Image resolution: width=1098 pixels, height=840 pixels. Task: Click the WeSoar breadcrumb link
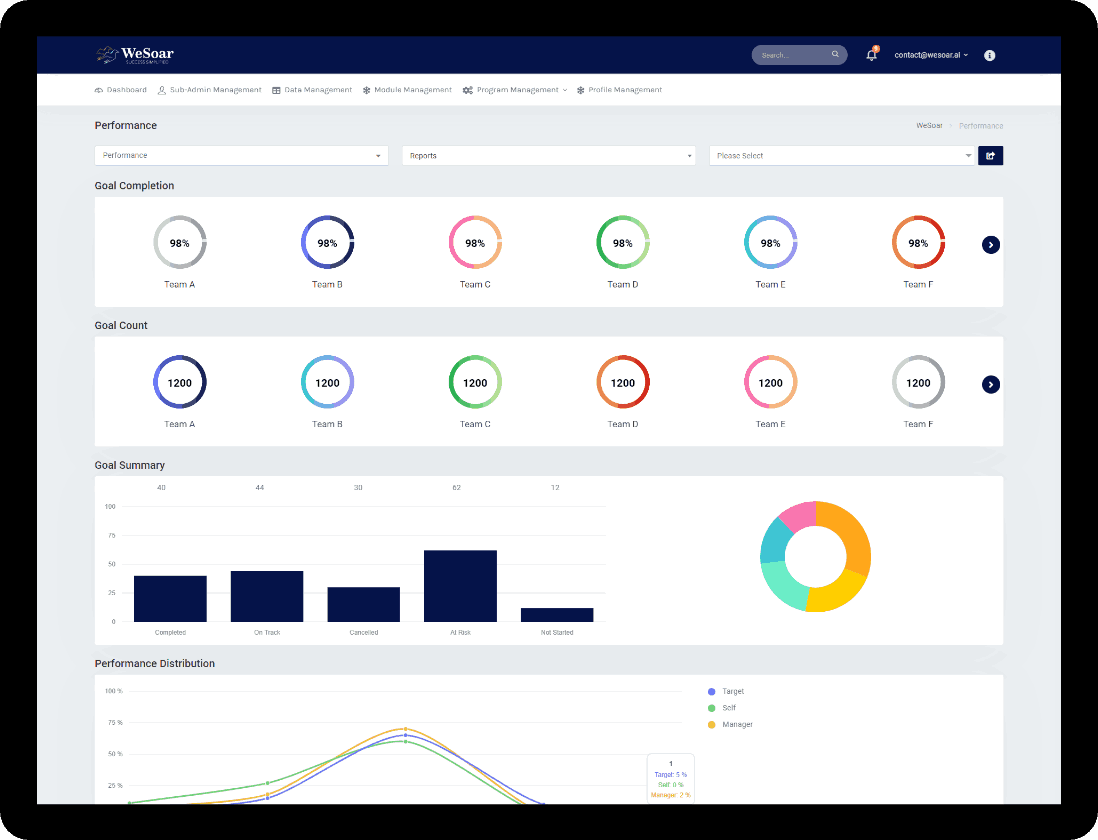pyautogui.click(x=929, y=126)
